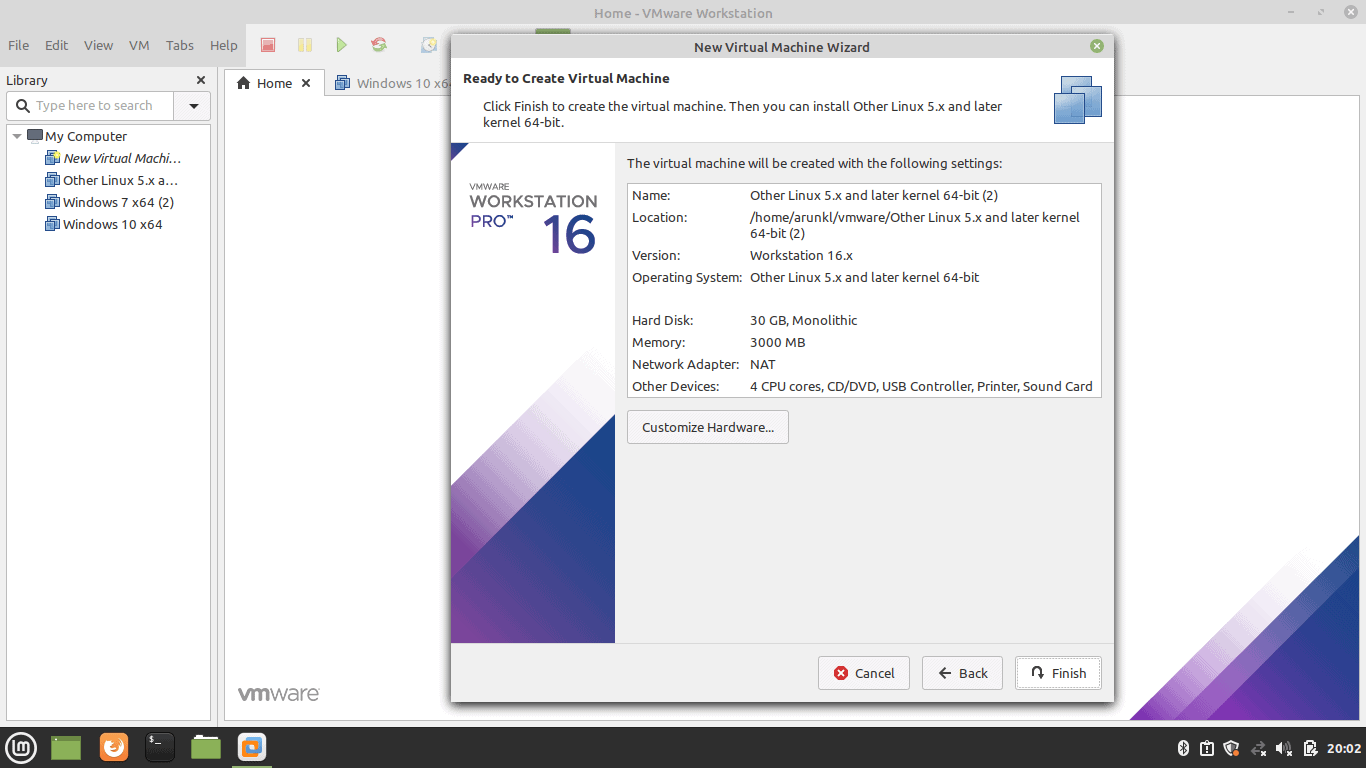Open the second green file manager icon
This screenshot has height=768, width=1366.
click(206, 747)
